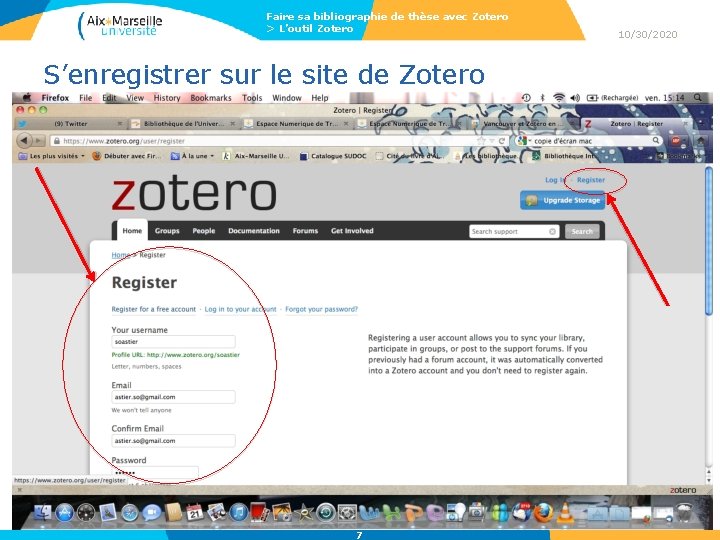The height and width of the screenshot is (540, 720).
Task: Open the Catalogue SUDOC bookmark
Action: point(333,156)
